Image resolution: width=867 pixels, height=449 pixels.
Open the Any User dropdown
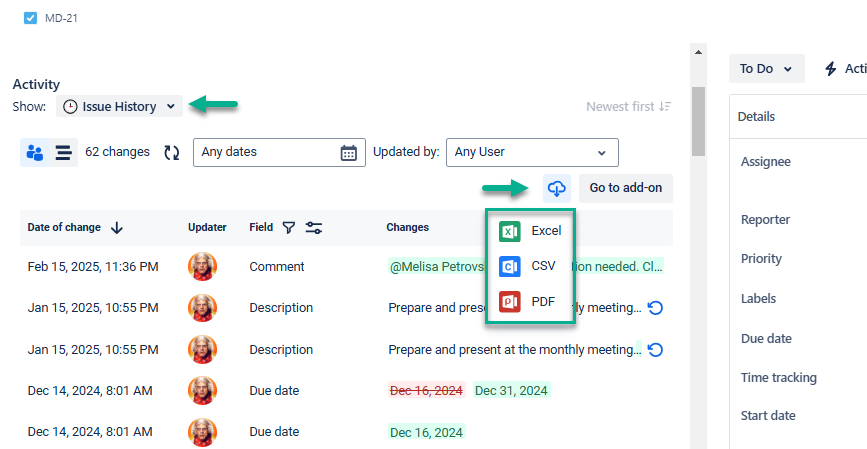[x=532, y=152]
